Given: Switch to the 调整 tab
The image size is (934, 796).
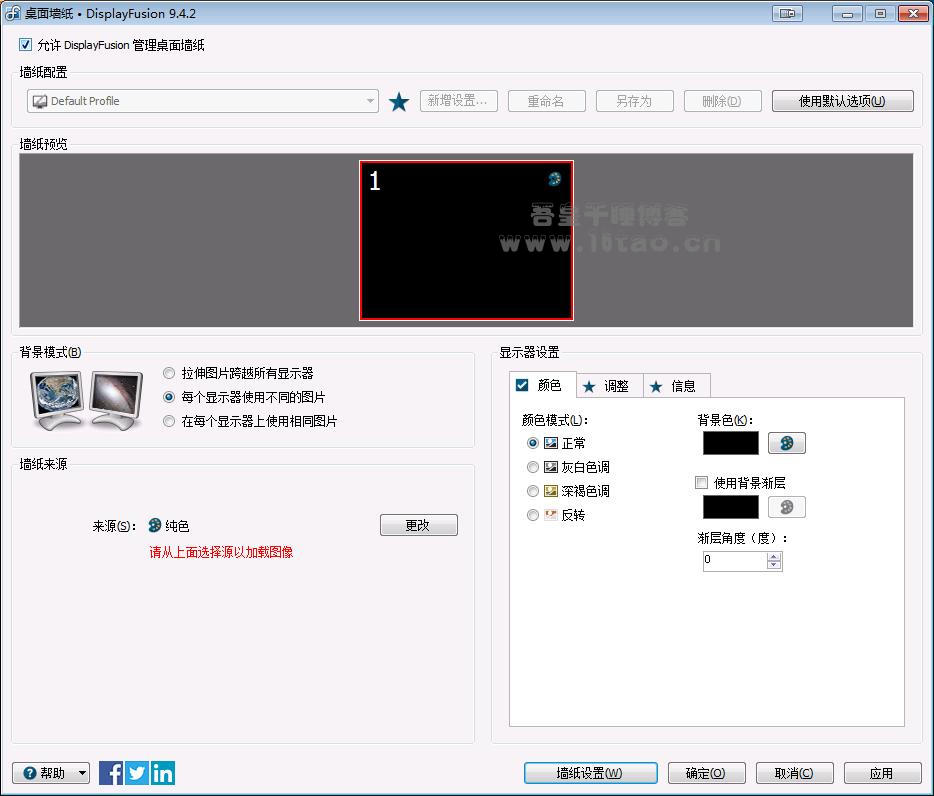Looking at the screenshot, I should coord(608,386).
